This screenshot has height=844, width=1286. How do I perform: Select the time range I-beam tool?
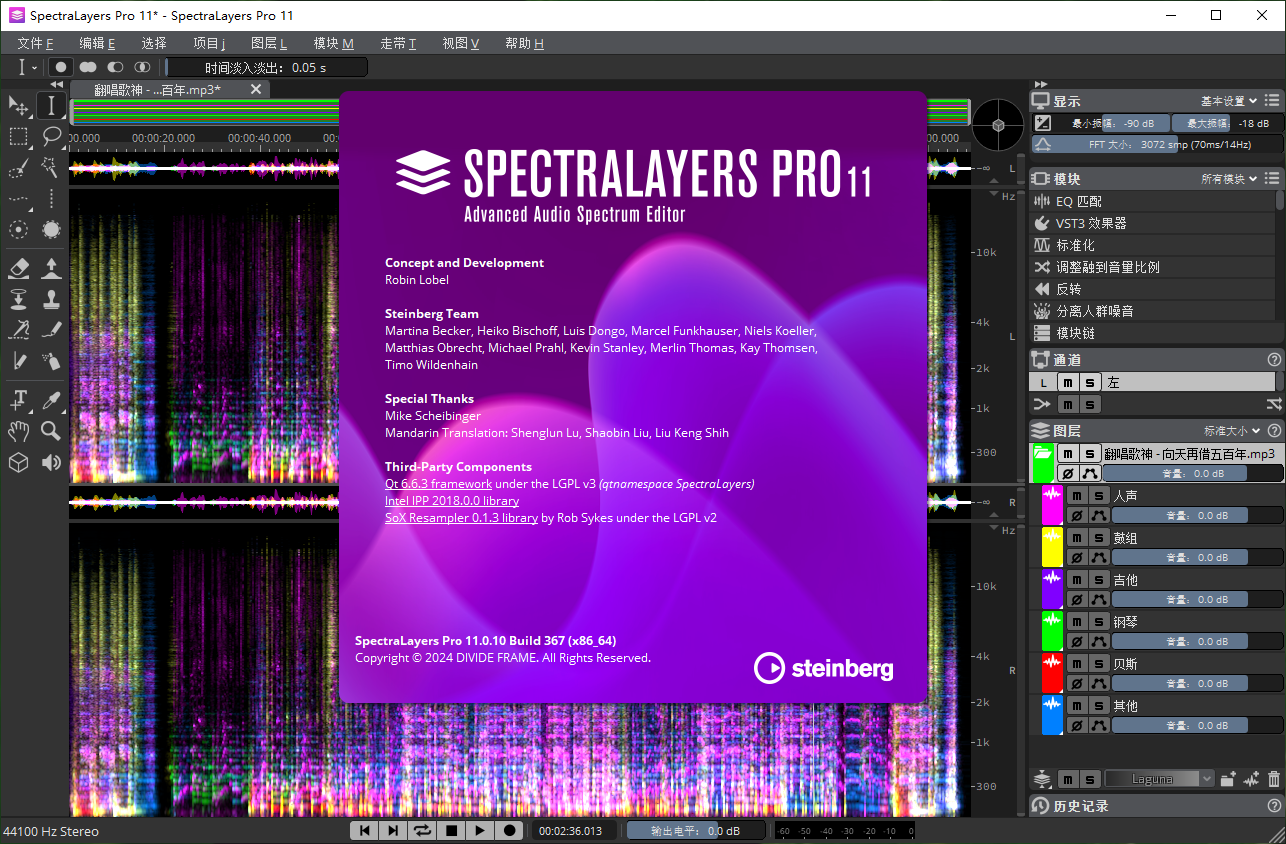pyautogui.click(x=51, y=105)
